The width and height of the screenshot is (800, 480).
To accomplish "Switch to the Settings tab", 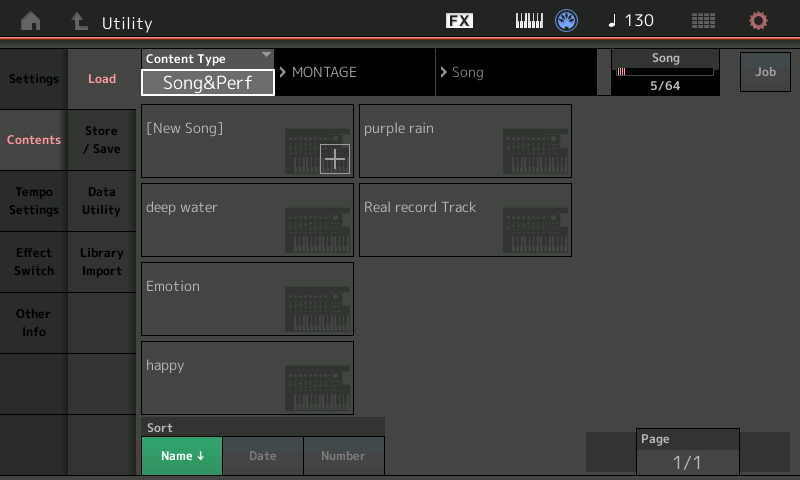I will (34, 79).
